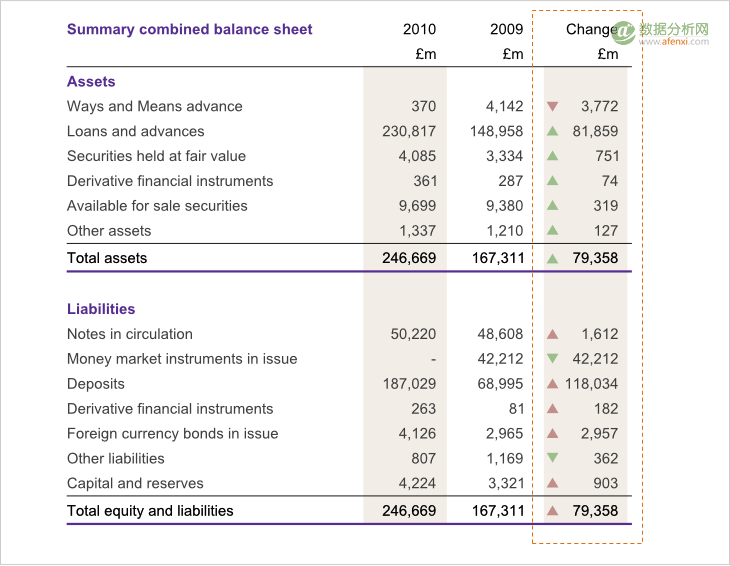The height and width of the screenshot is (566, 730).
Task: Click the 148,958 loans value for 2009
Action: 496,132
